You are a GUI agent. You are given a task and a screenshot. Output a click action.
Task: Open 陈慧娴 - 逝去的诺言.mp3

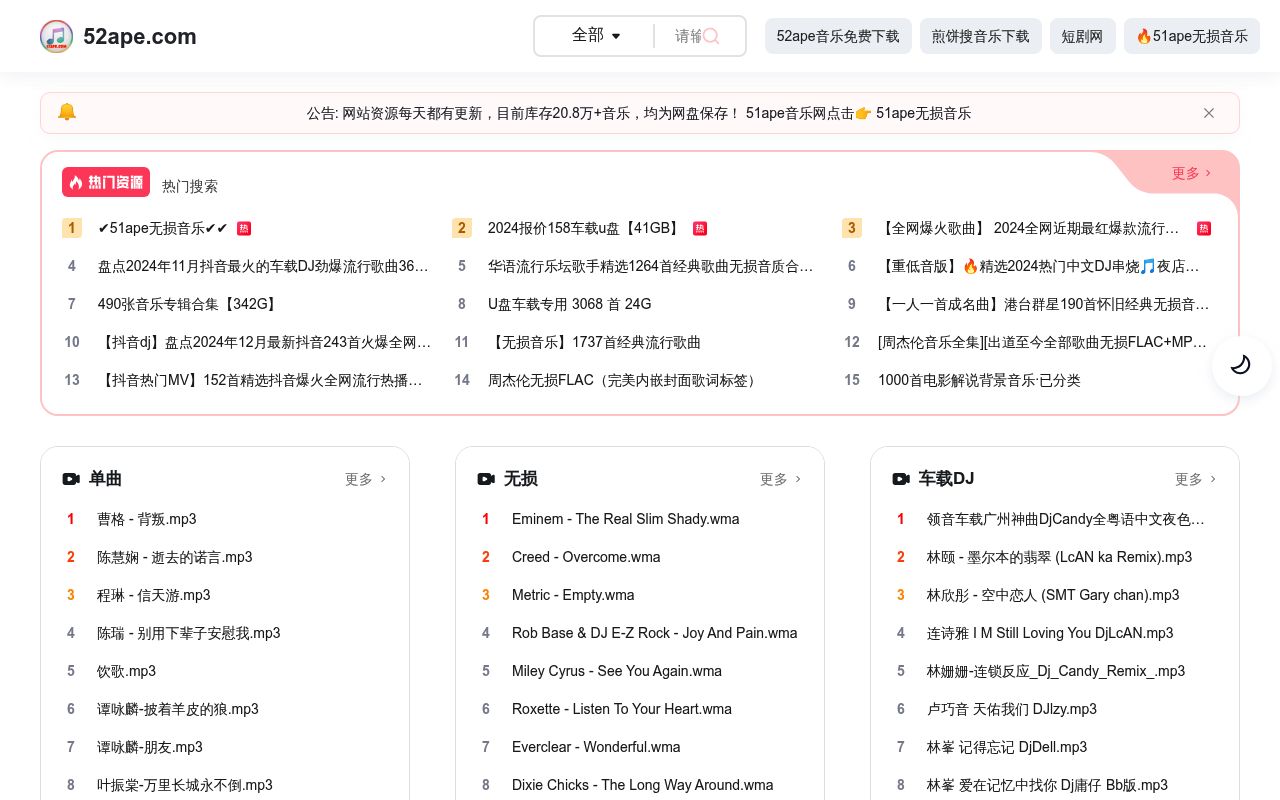pos(175,557)
